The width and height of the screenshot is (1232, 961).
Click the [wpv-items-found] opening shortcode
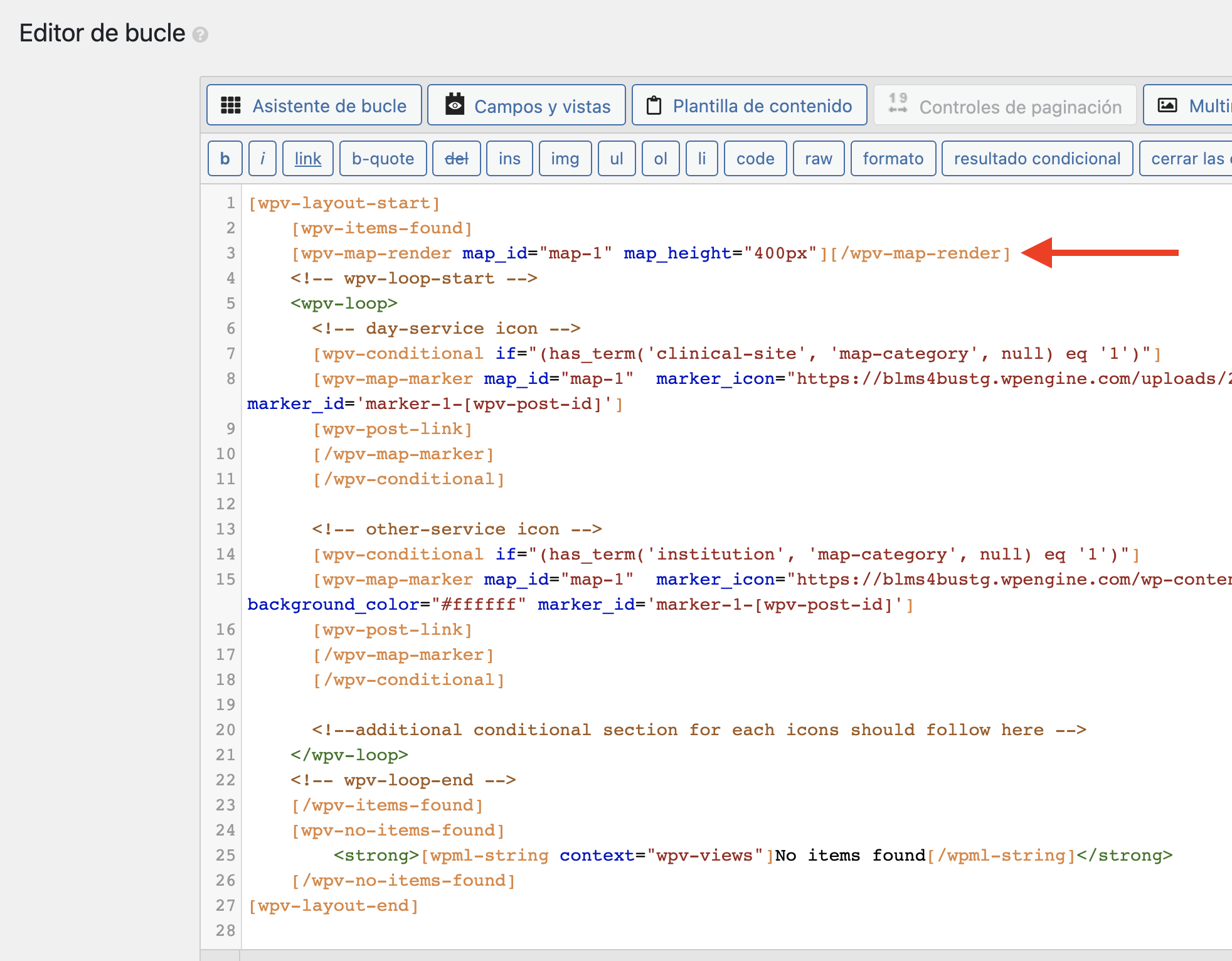[x=381, y=228]
